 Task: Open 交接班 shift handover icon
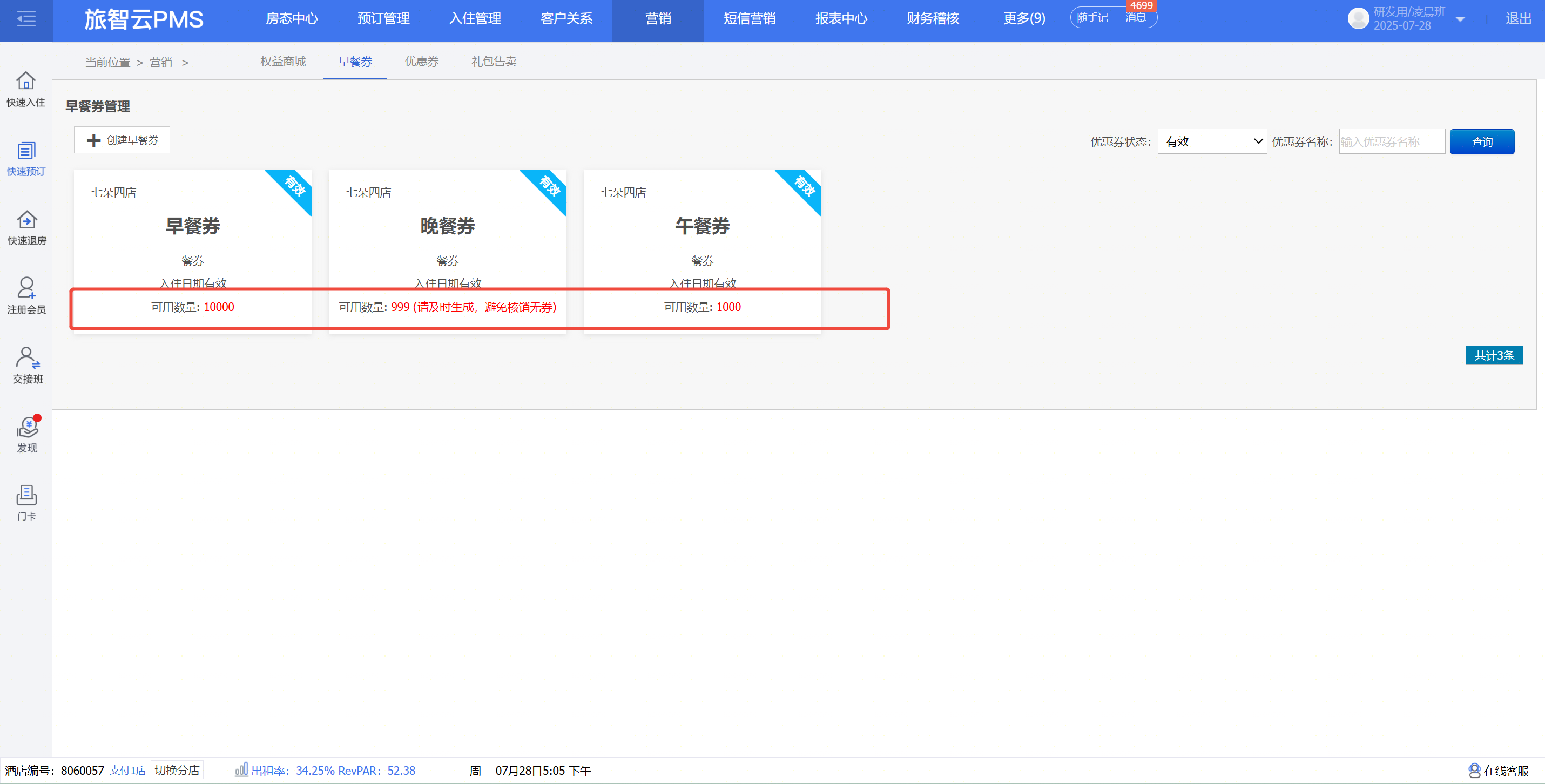28,357
